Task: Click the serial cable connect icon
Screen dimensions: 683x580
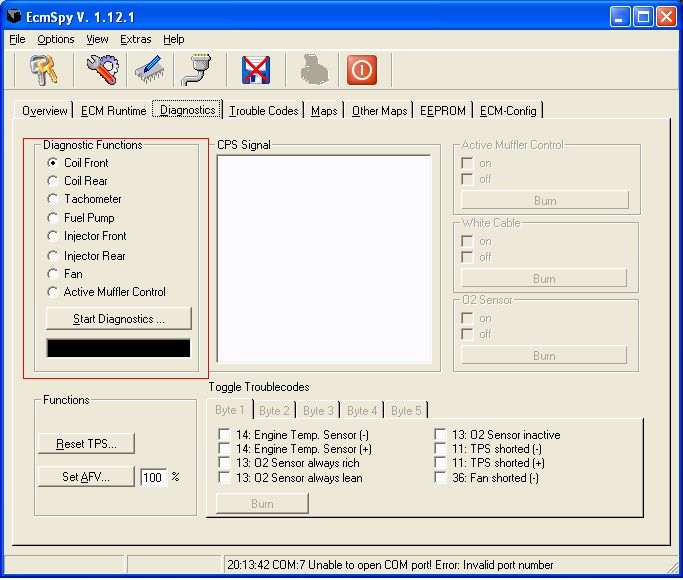Action: pos(196,70)
